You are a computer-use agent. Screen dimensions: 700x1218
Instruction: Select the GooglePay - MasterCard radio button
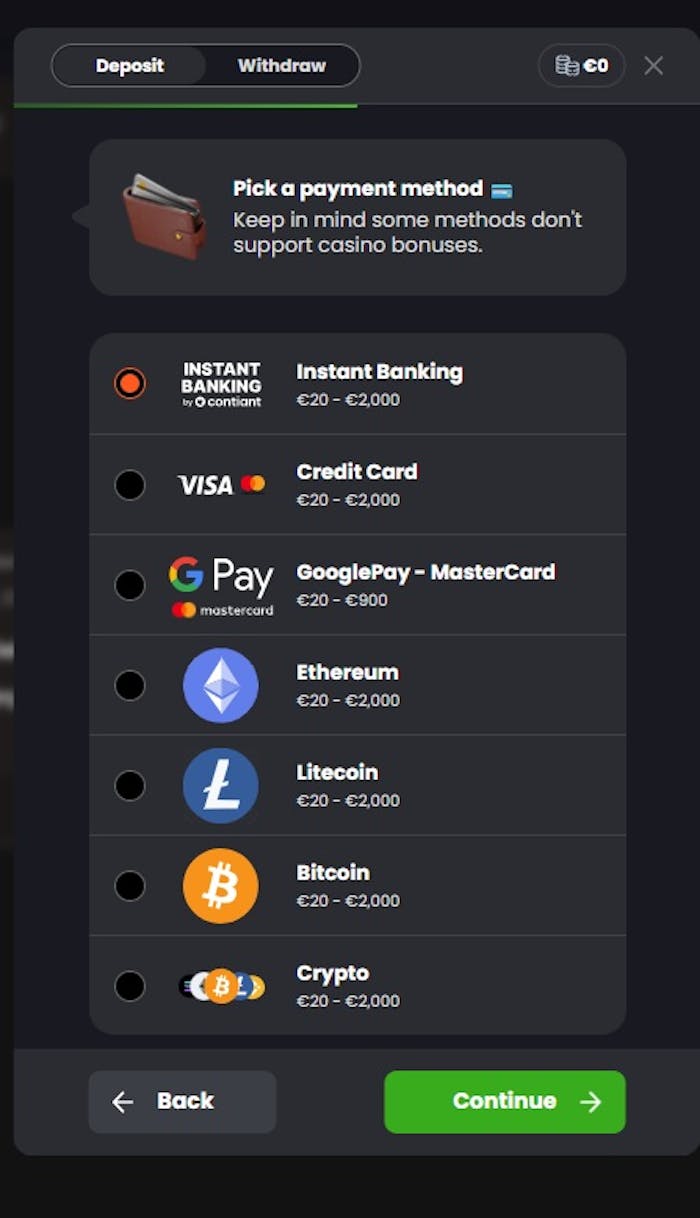click(130, 585)
